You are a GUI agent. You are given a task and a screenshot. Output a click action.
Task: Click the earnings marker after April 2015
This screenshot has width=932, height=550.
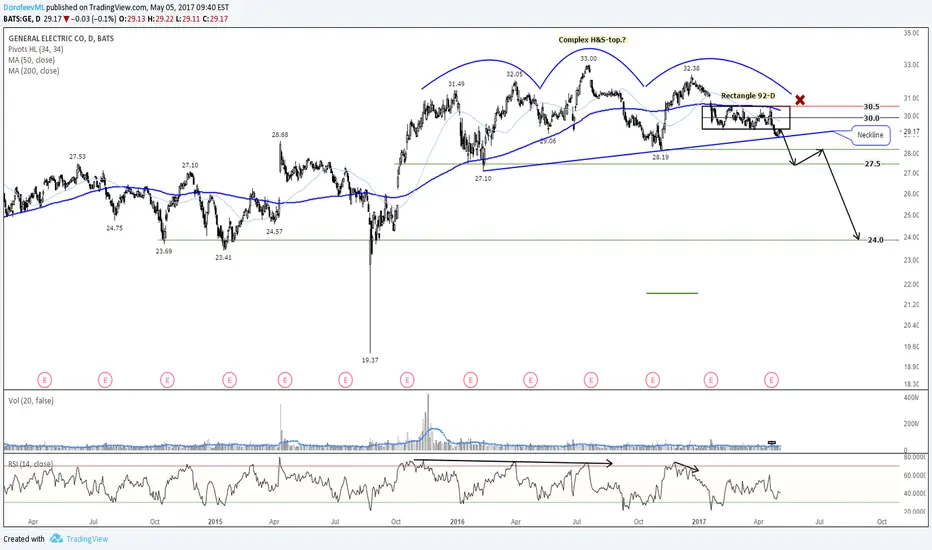coord(285,379)
